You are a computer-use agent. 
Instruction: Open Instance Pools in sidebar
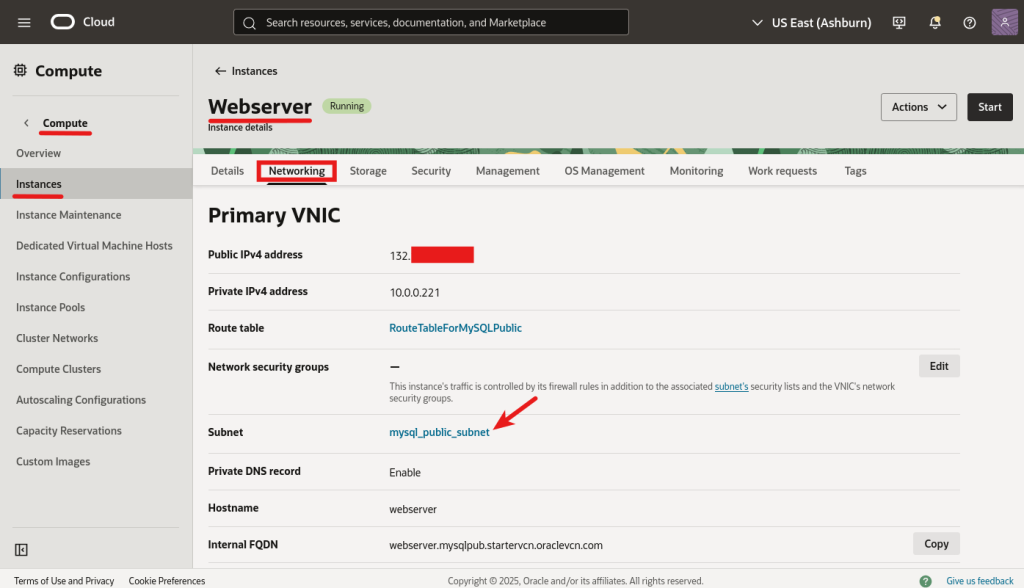[x=50, y=307]
